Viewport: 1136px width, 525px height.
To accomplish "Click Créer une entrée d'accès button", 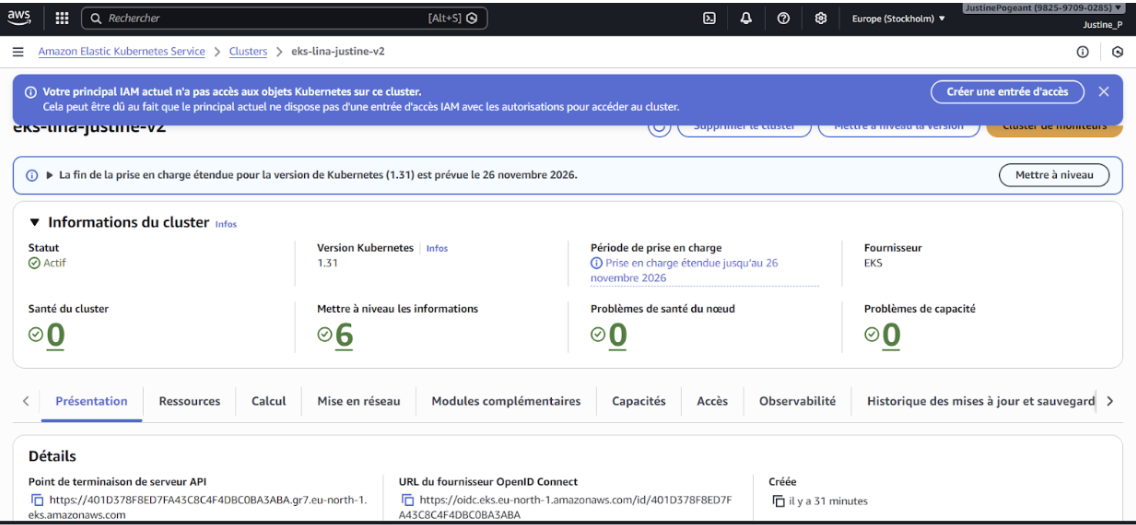I will click(1008, 92).
